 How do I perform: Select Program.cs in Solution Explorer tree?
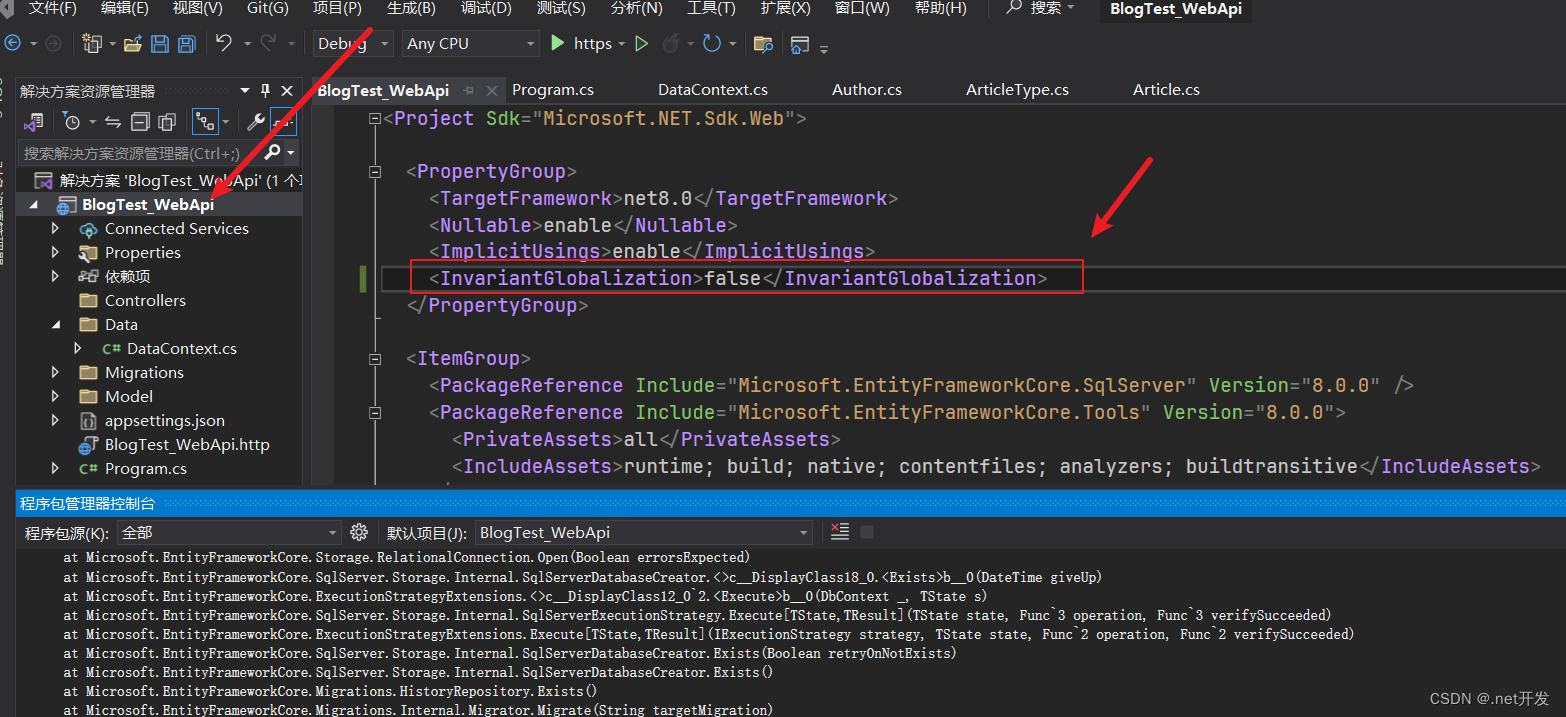coord(146,468)
